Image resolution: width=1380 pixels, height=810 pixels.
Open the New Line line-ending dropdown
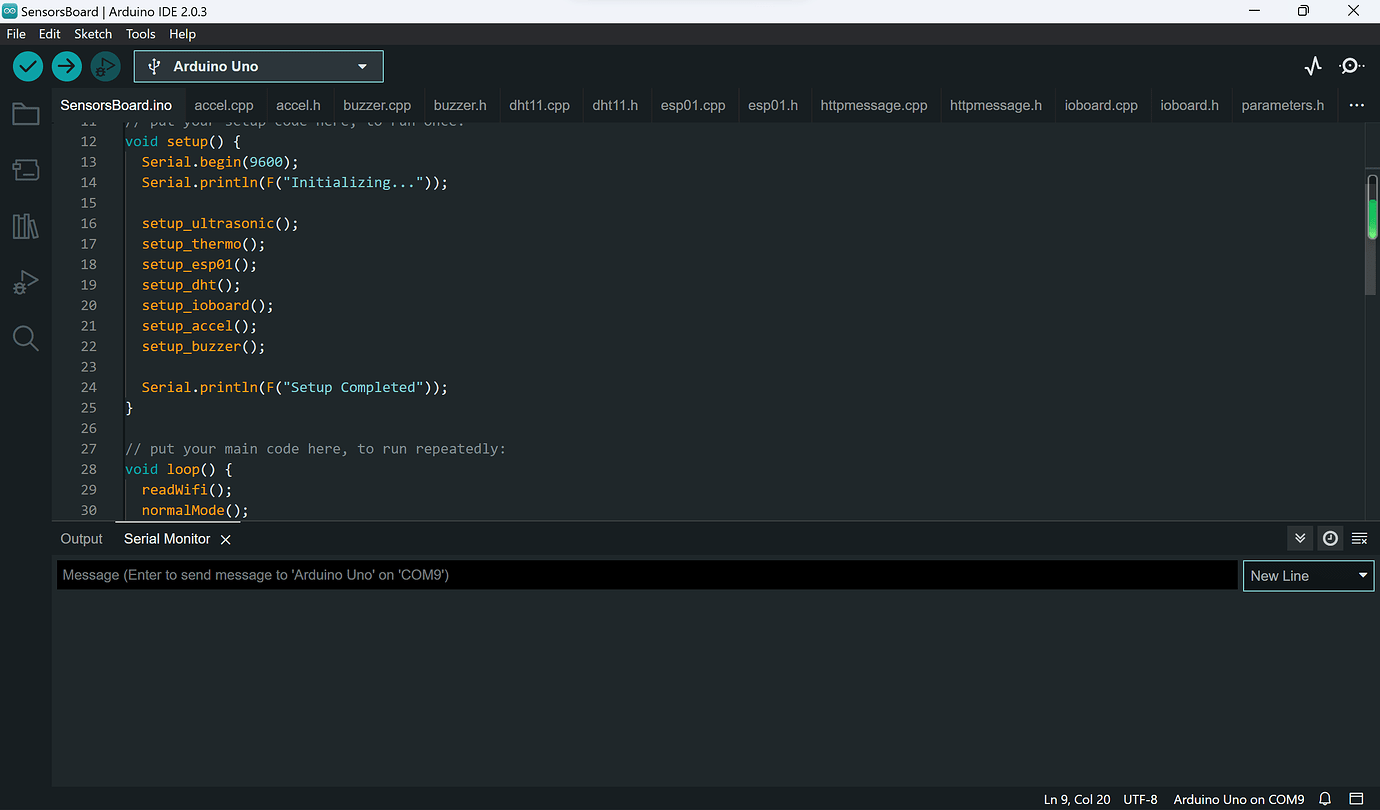click(1308, 575)
